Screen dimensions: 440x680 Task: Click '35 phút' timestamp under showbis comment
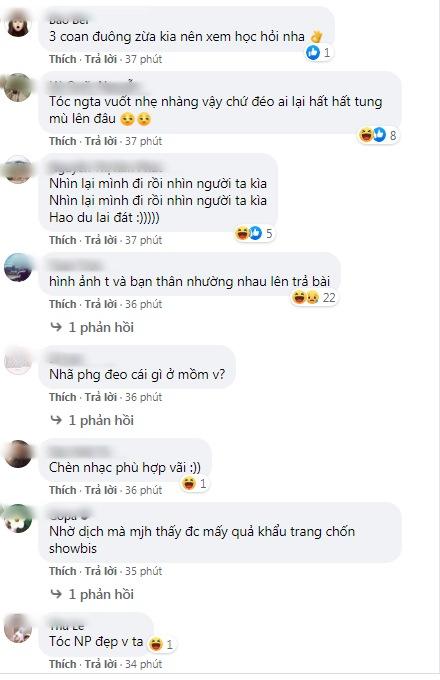pyautogui.click(x=143, y=571)
